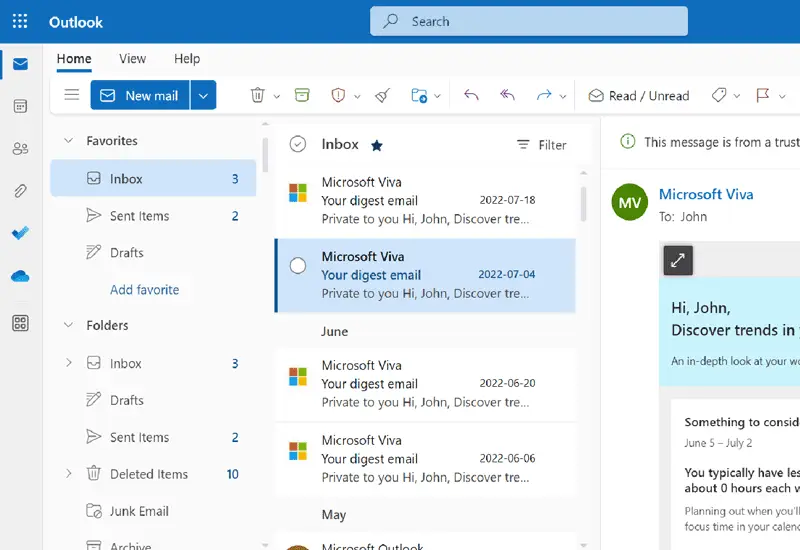Click the folder pane scrollbar thumb
Viewport: 800px width, 550px height.
click(265, 155)
